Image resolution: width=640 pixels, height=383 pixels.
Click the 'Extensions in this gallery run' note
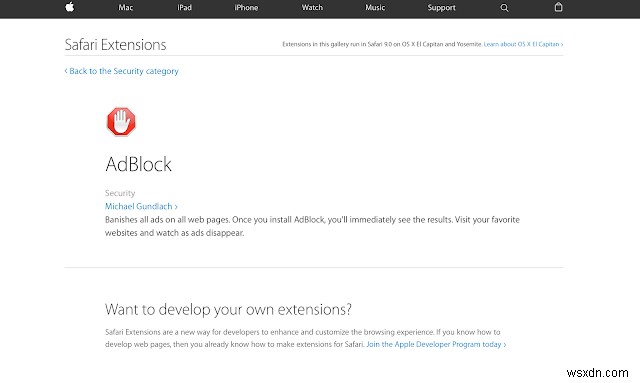(x=382, y=44)
